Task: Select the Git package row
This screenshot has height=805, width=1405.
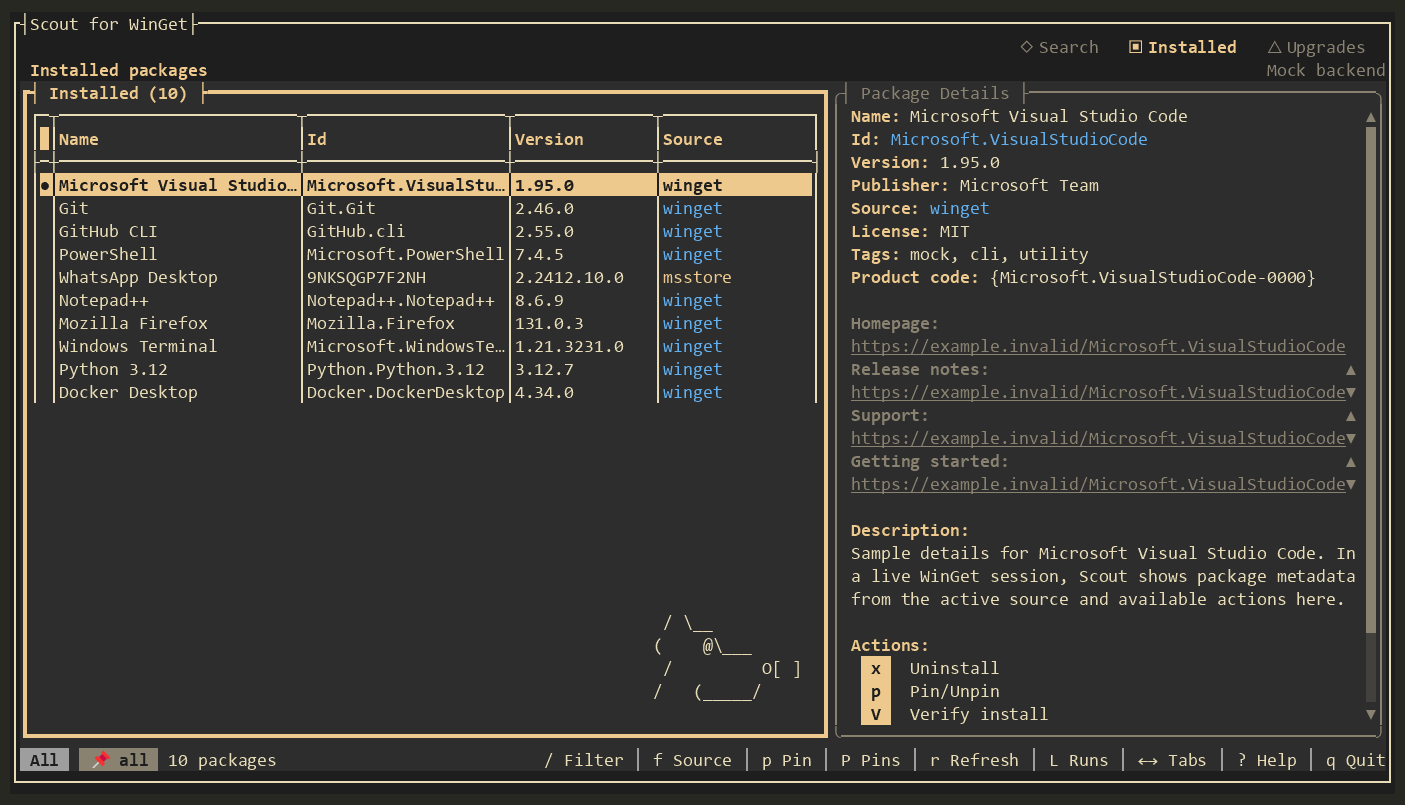Action: click(x=426, y=208)
